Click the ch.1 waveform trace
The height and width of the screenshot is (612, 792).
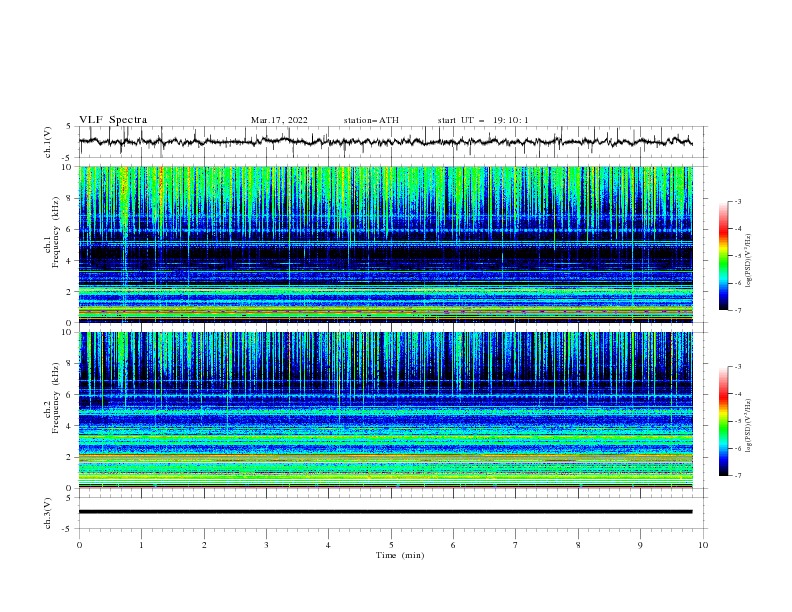[x=385, y=141]
